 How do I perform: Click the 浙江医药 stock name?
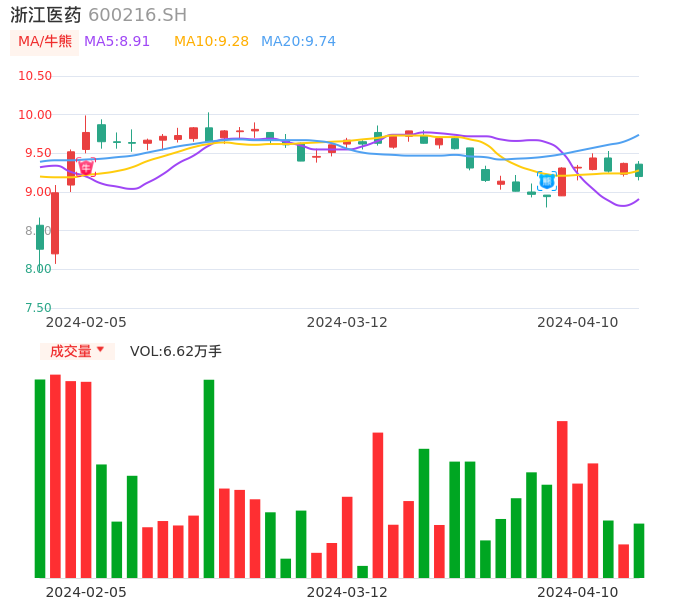click(44, 15)
